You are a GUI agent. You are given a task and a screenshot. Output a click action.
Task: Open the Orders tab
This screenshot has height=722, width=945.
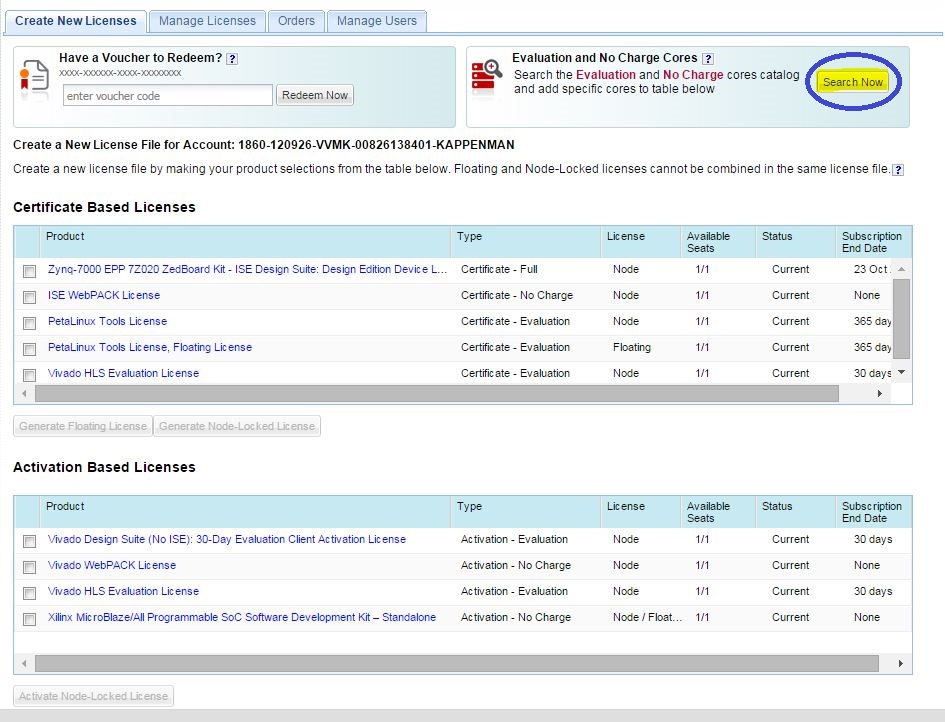(x=296, y=21)
